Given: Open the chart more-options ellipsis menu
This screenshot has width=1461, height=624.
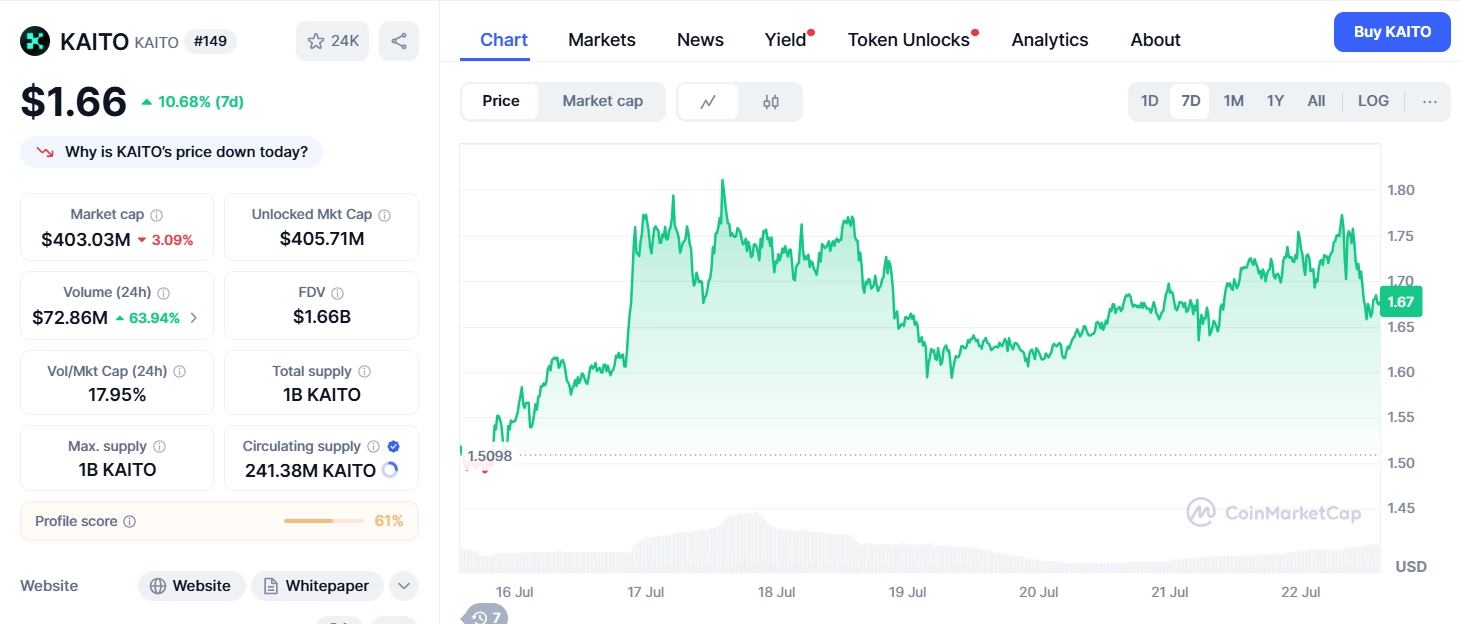Looking at the screenshot, I should click(1430, 101).
